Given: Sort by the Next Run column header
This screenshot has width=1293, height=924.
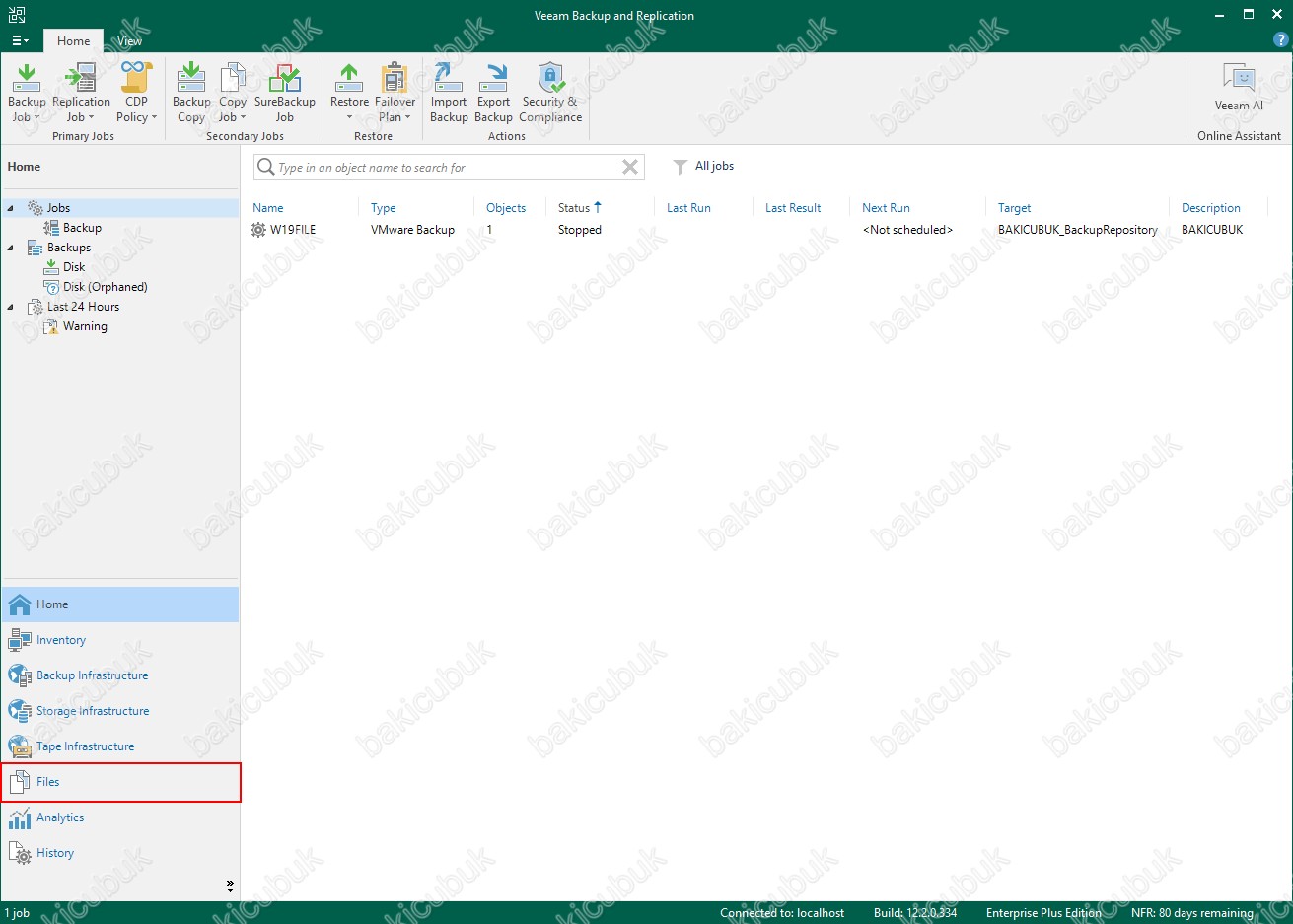Looking at the screenshot, I should (886, 208).
